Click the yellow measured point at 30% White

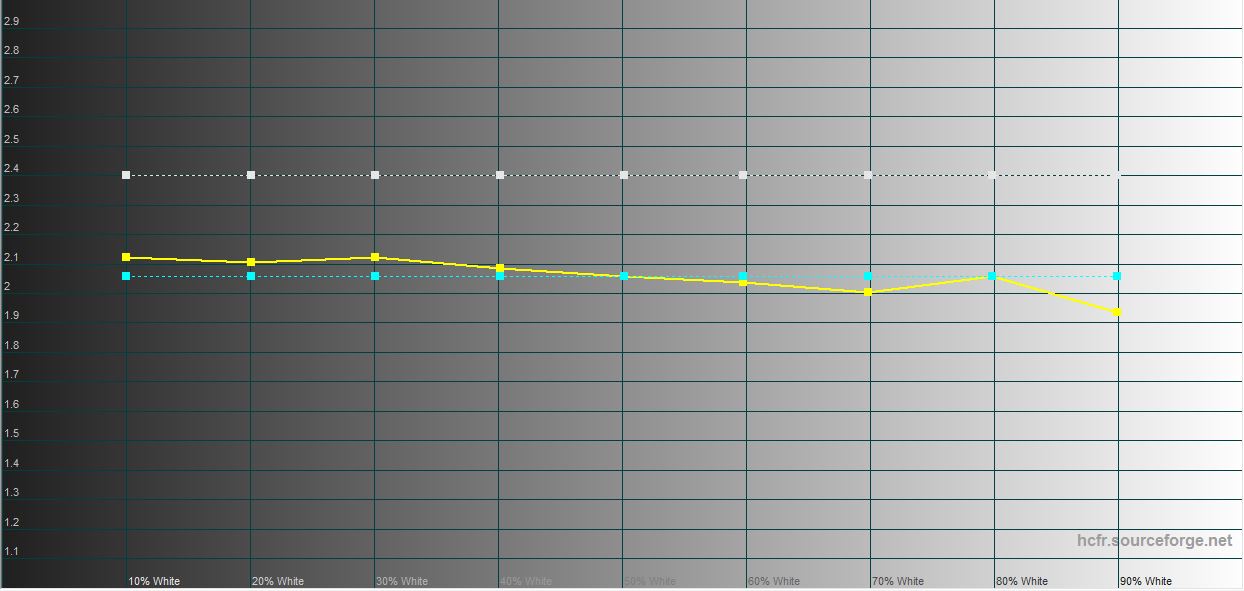pos(375,257)
